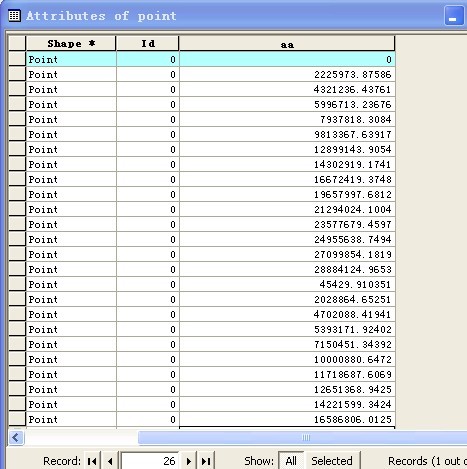Click the Shape column header
Viewport: 467px width, 469px height.
tap(71, 44)
